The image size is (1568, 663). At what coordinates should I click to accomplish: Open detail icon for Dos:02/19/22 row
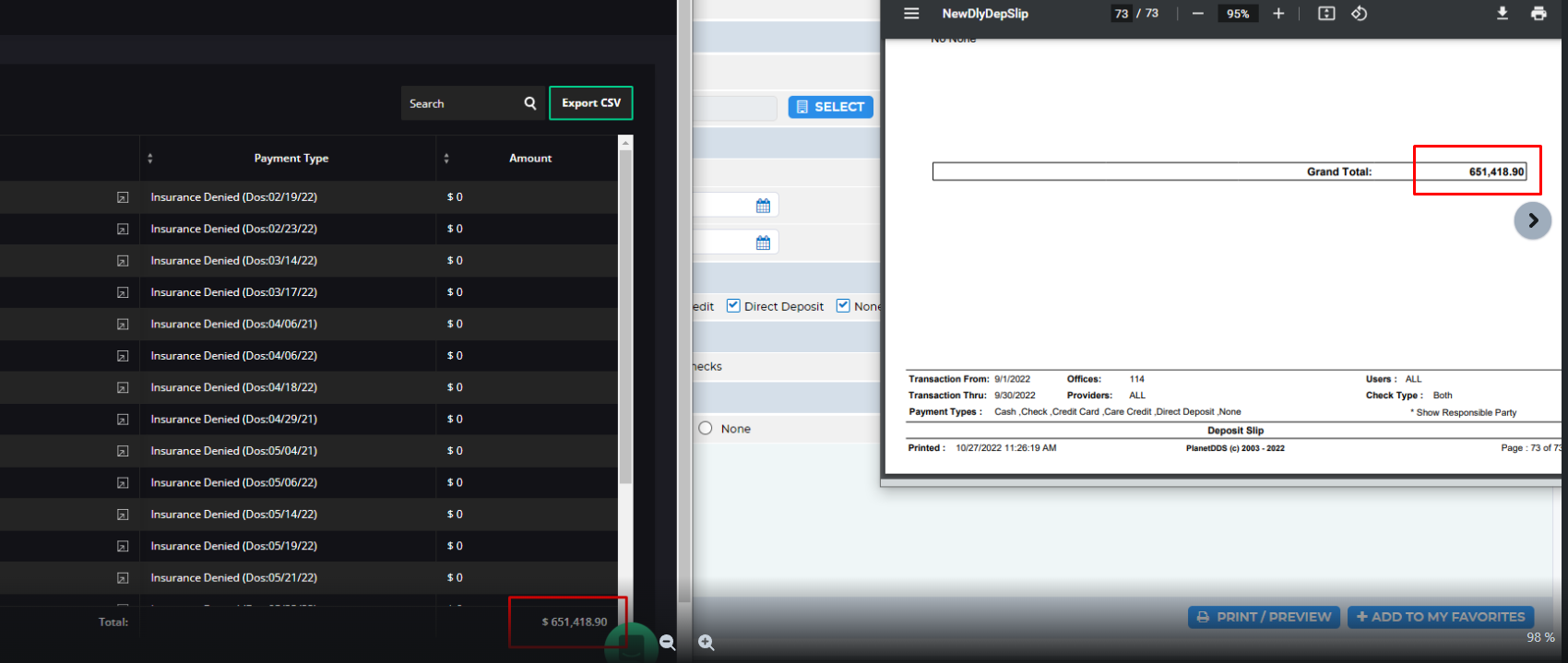pyautogui.click(x=123, y=197)
